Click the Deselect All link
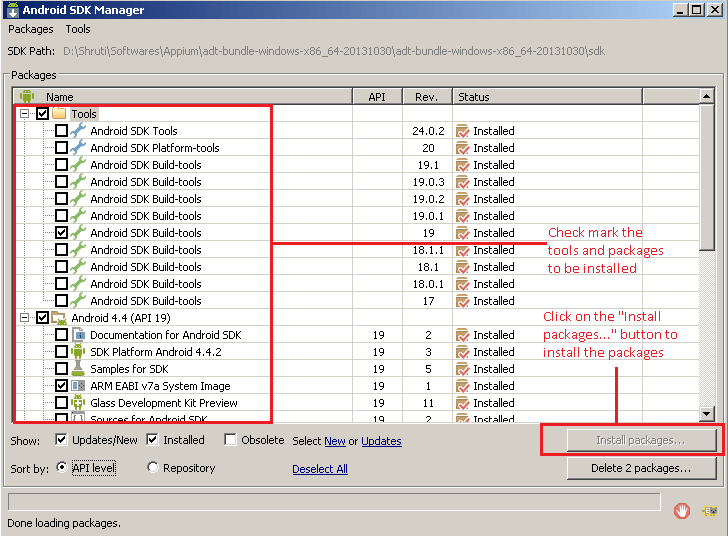Screen dimensions: 728x536 pos(320,469)
